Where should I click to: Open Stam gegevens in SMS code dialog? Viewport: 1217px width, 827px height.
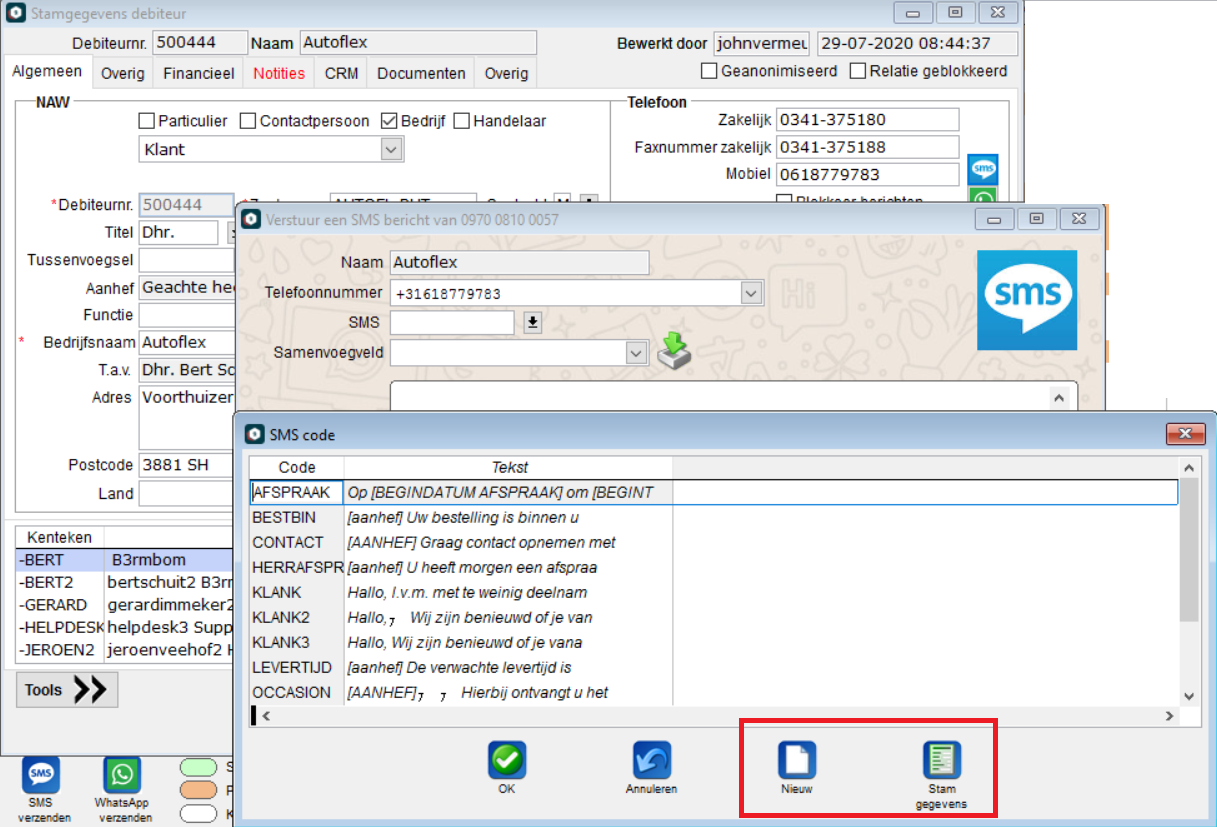pos(941,760)
